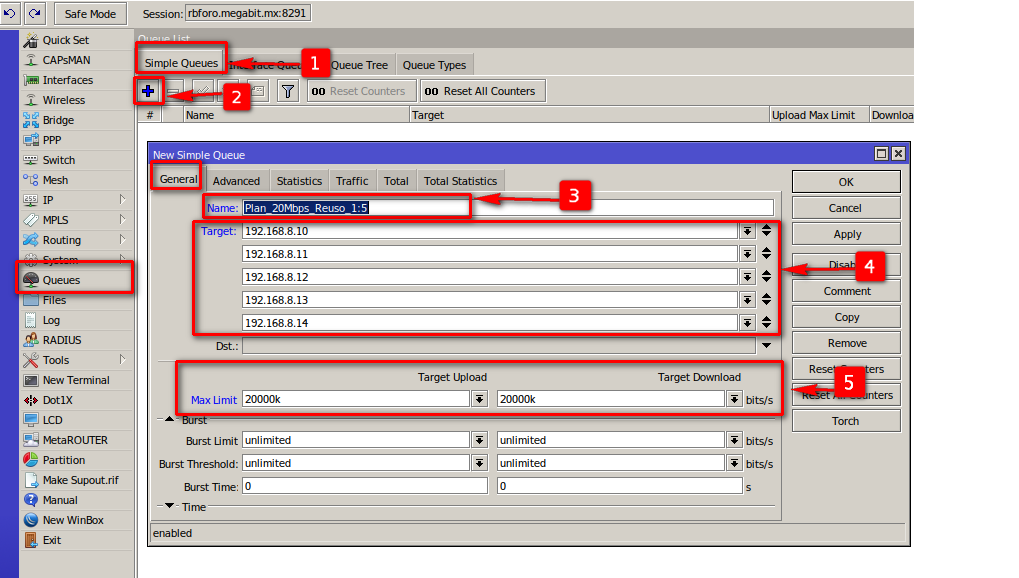Open New Terminal from sidebar
The image size is (1019, 578).
[75, 380]
